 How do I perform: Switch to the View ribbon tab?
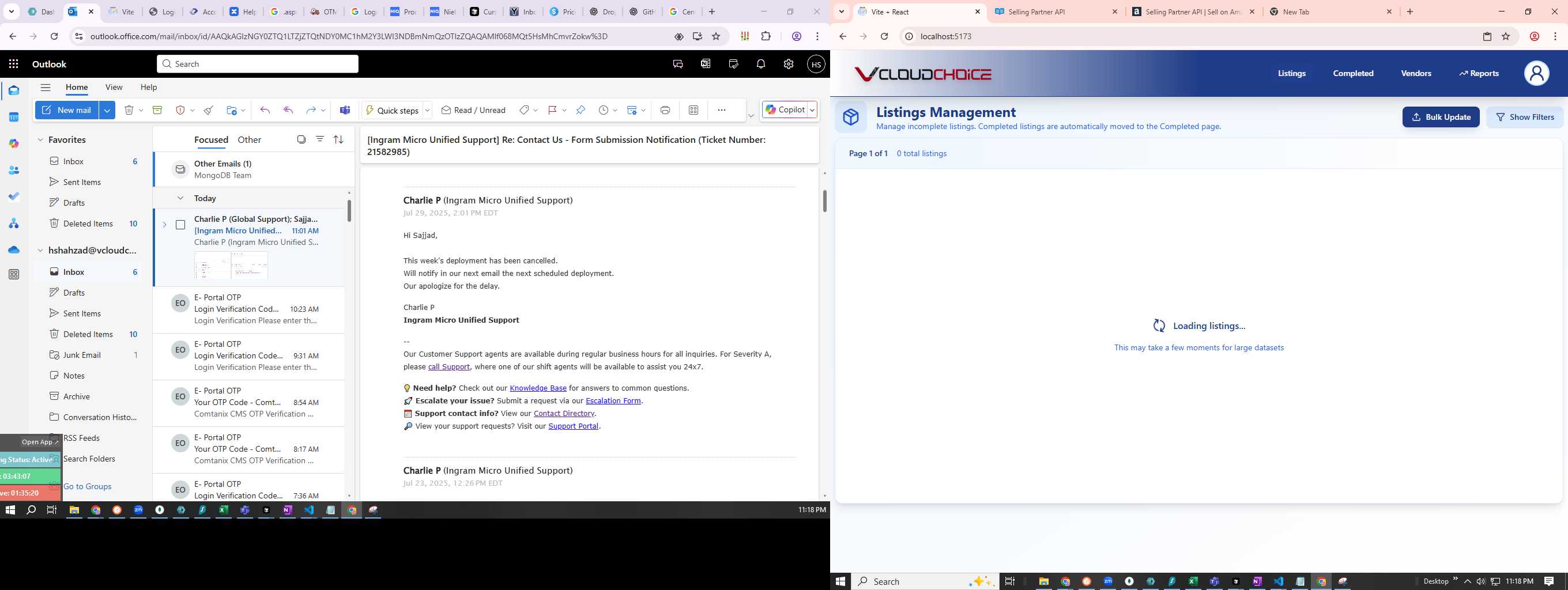tap(114, 87)
